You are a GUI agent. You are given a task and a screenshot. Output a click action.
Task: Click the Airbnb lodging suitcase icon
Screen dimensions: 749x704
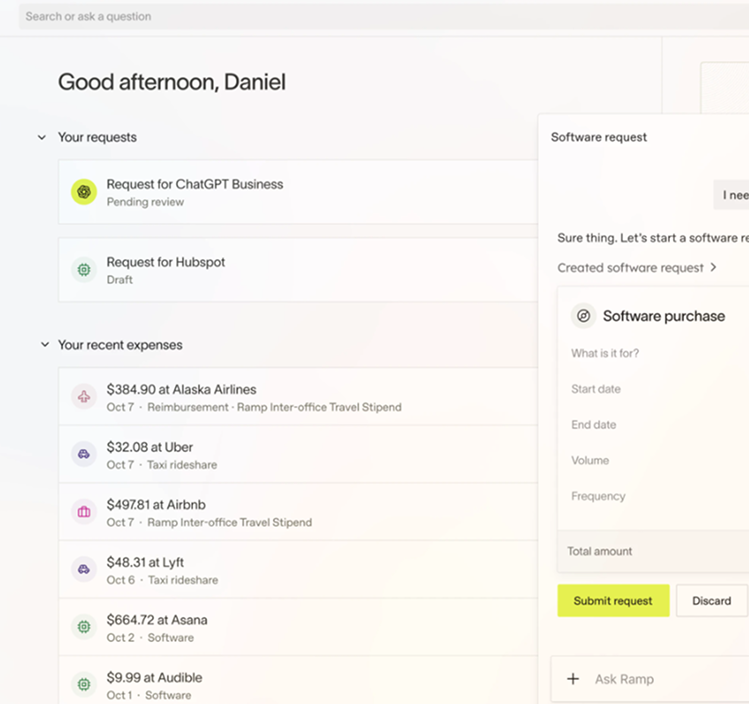point(84,513)
